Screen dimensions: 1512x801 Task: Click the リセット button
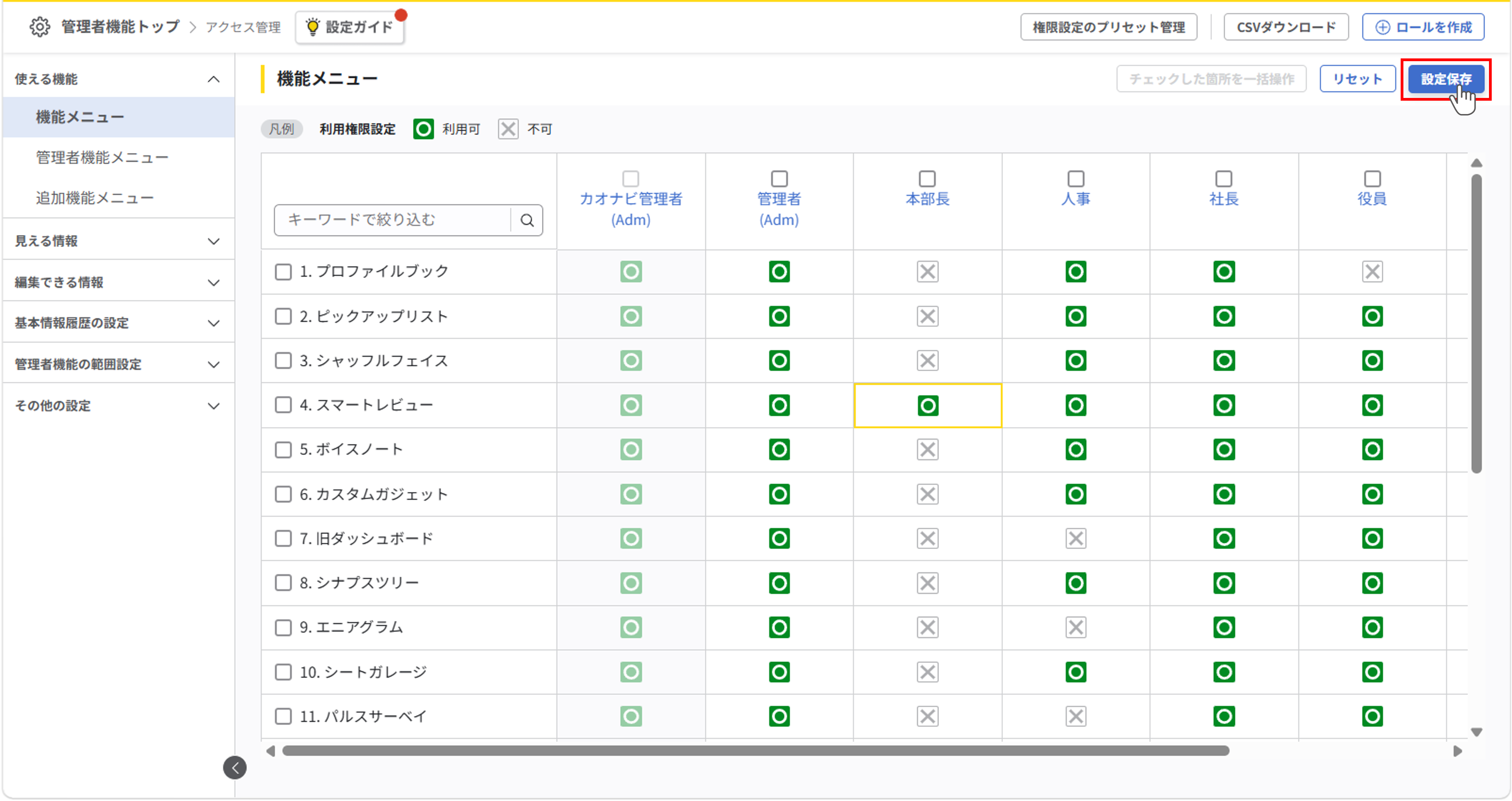[x=1358, y=79]
